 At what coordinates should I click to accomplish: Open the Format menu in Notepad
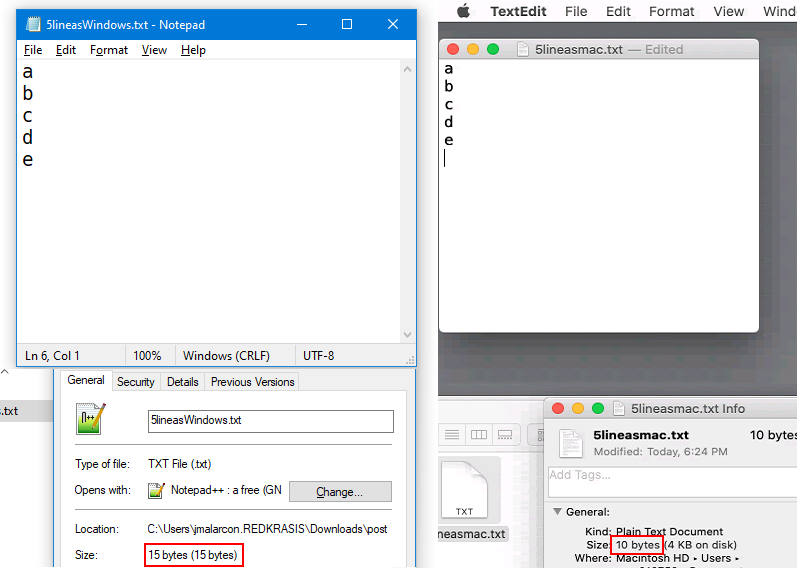109,50
